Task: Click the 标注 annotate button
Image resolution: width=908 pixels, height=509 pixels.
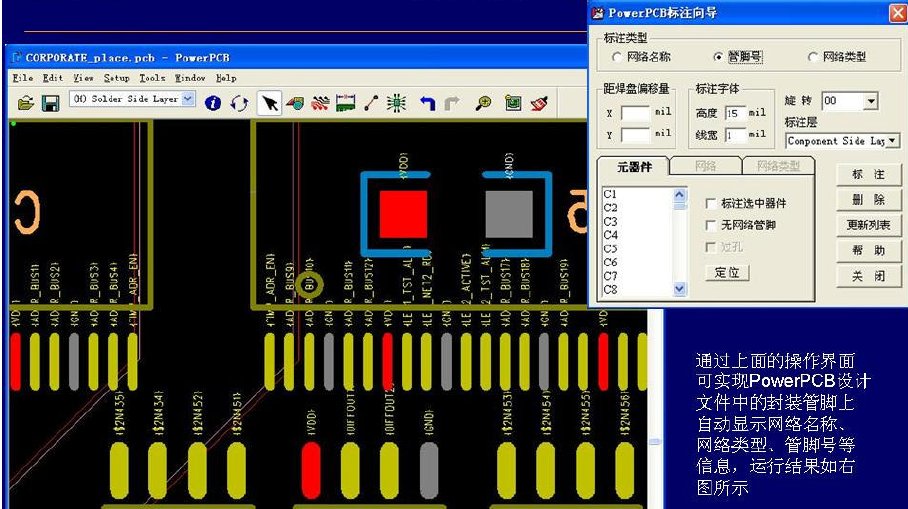Action: tap(869, 174)
